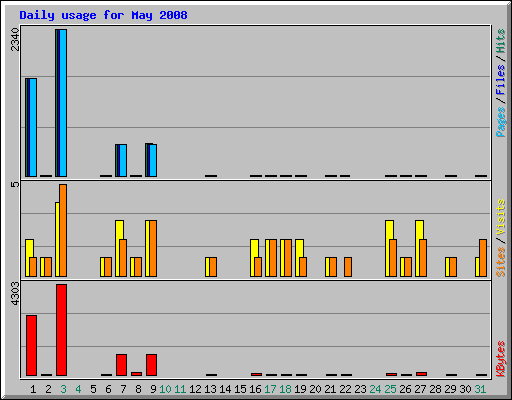Click the cyan Pages bar for day 9
Viewport: 512px width, 400px height.
(153, 160)
